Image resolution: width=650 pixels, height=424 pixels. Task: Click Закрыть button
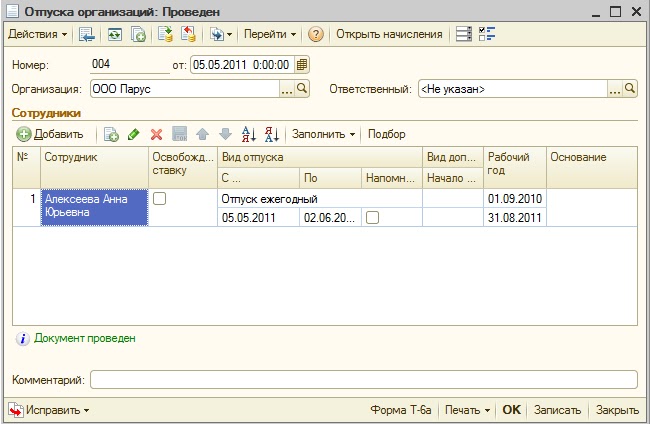617,410
